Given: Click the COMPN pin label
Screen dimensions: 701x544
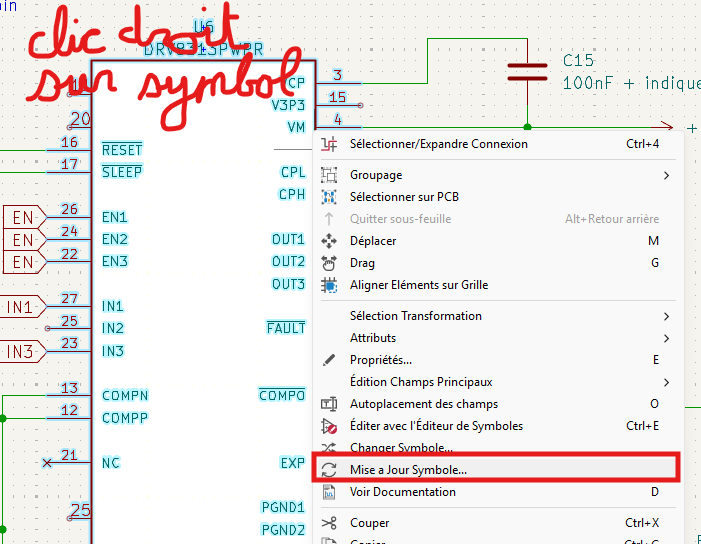Looking at the screenshot, I should point(125,396).
